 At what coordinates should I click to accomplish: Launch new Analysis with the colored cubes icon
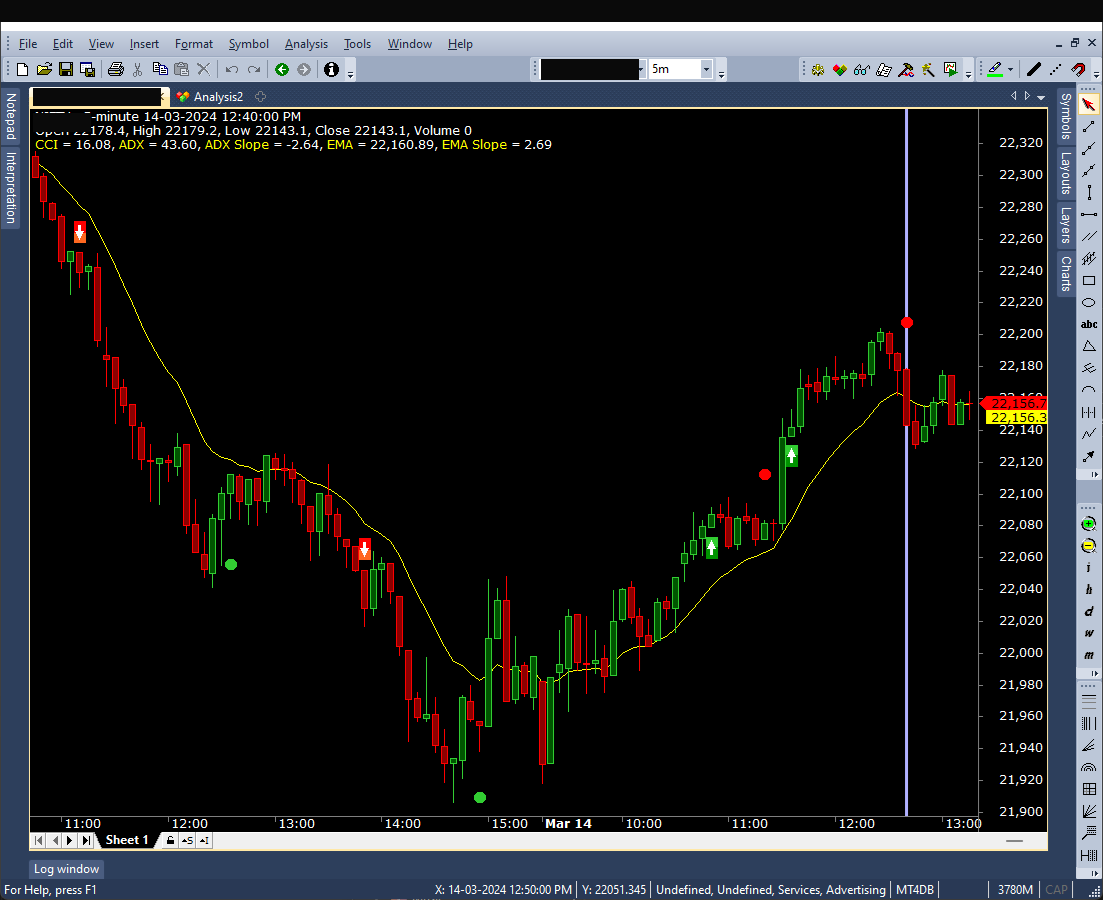840,69
